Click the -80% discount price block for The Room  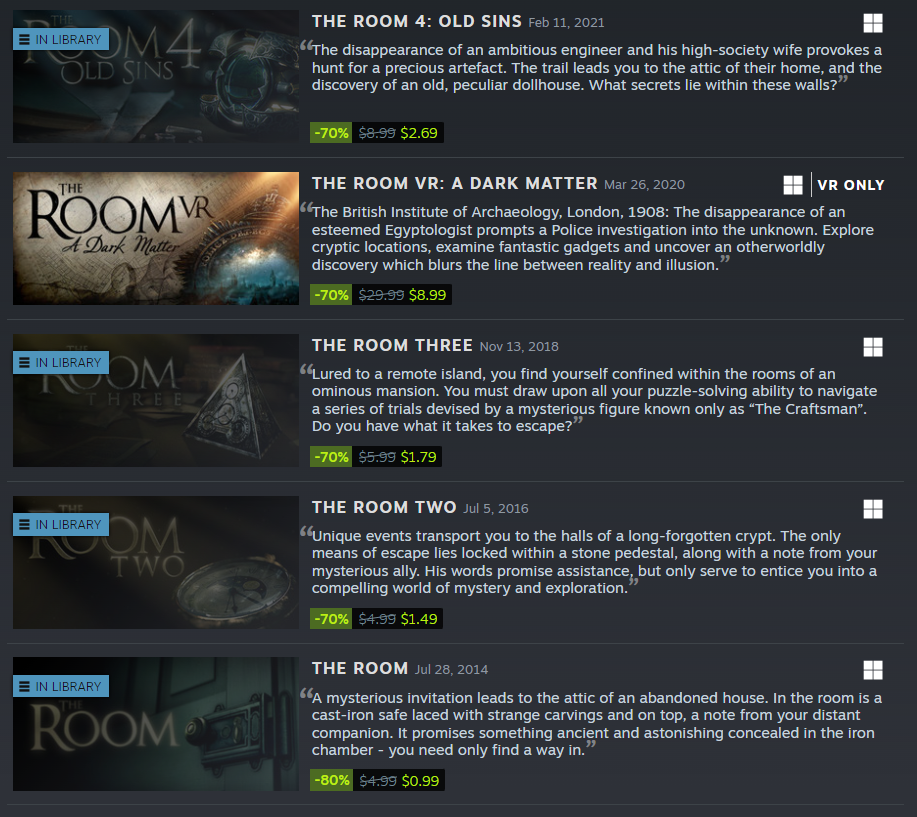click(x=377, y=780)
